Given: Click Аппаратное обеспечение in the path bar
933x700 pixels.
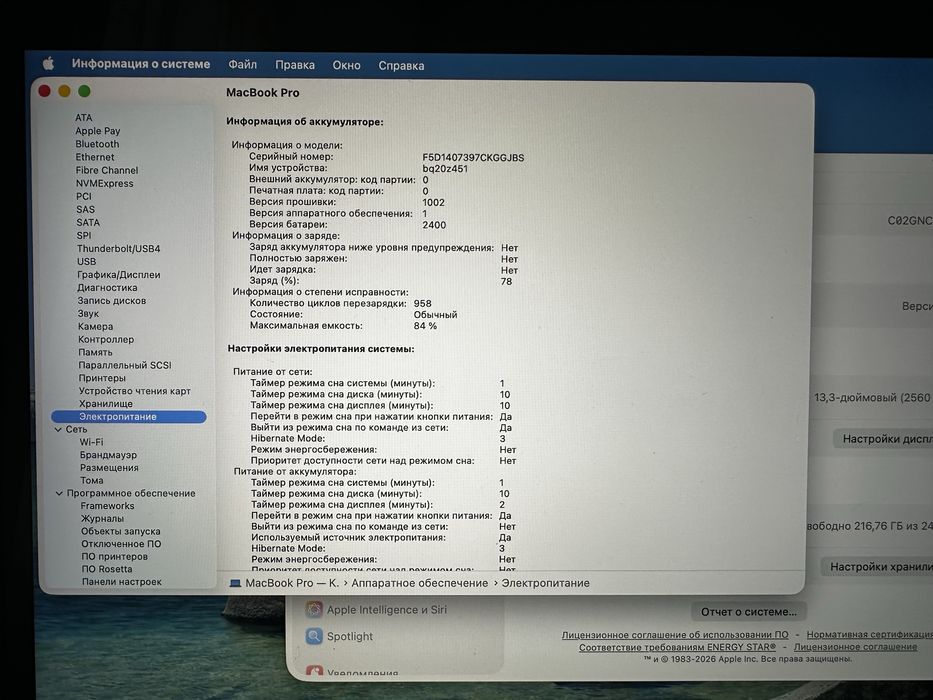Looking at the screenshot, I should pyautogui.click(x=419, y=583).
